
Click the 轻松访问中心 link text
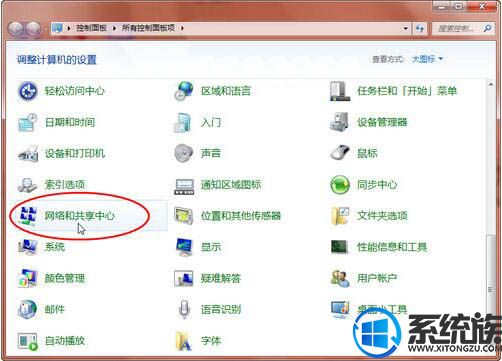click(75, 91)
